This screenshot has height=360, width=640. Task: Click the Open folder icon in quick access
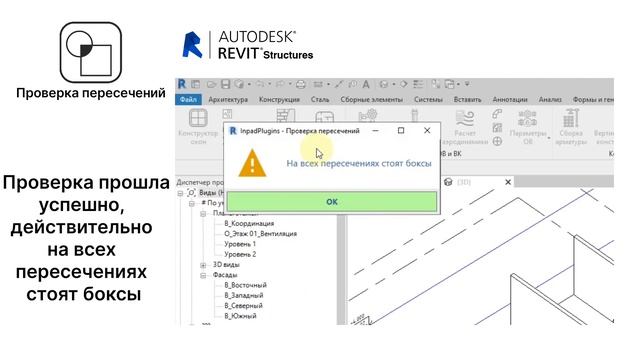[x=211, y=84]
